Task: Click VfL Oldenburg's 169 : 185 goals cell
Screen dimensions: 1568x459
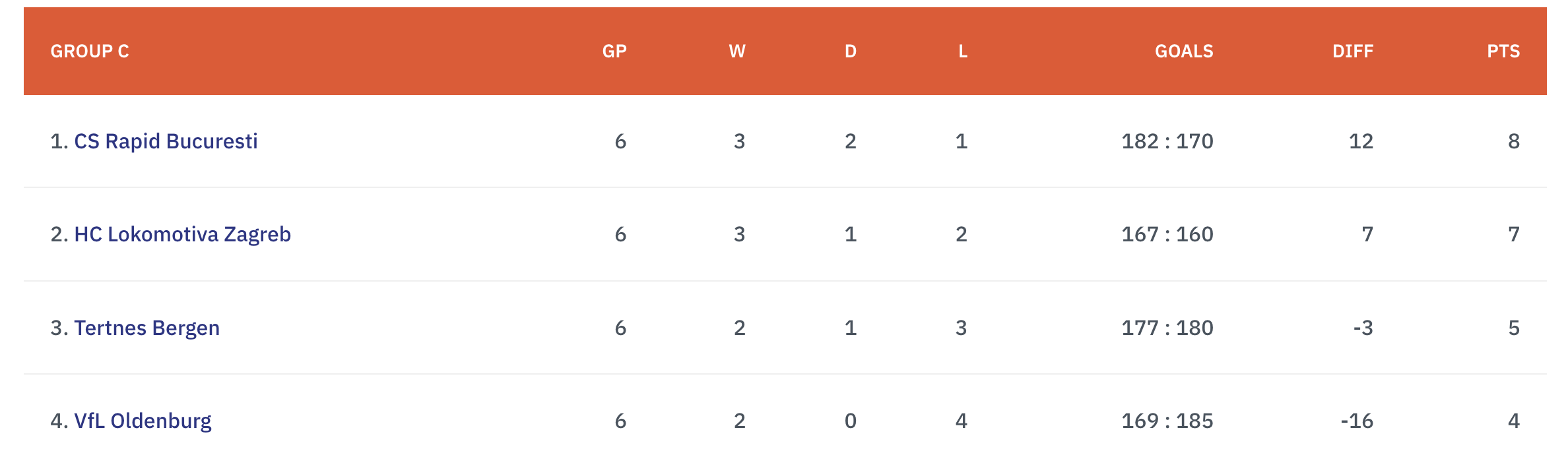Action: (1167, 421)
